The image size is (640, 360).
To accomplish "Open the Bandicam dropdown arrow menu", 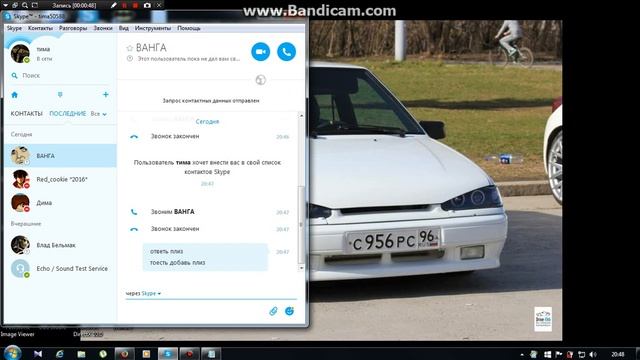I will (x=5, y=5).
